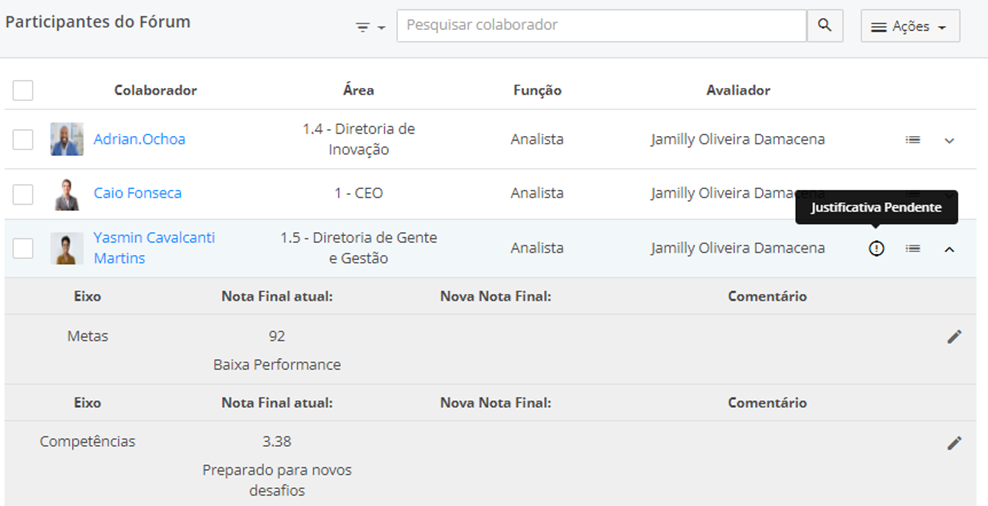Click the Pesquisar colaborador search field

coord(600,25)
